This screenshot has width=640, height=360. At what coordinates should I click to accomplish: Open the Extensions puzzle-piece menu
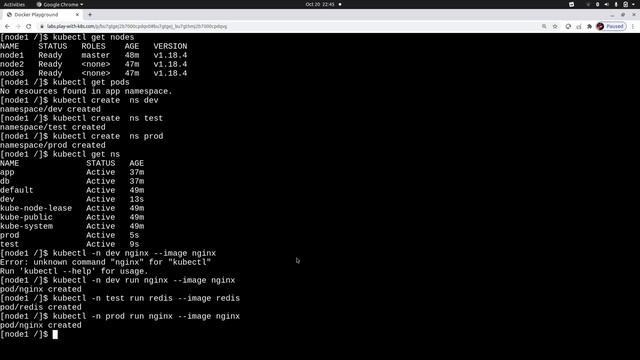589,27
